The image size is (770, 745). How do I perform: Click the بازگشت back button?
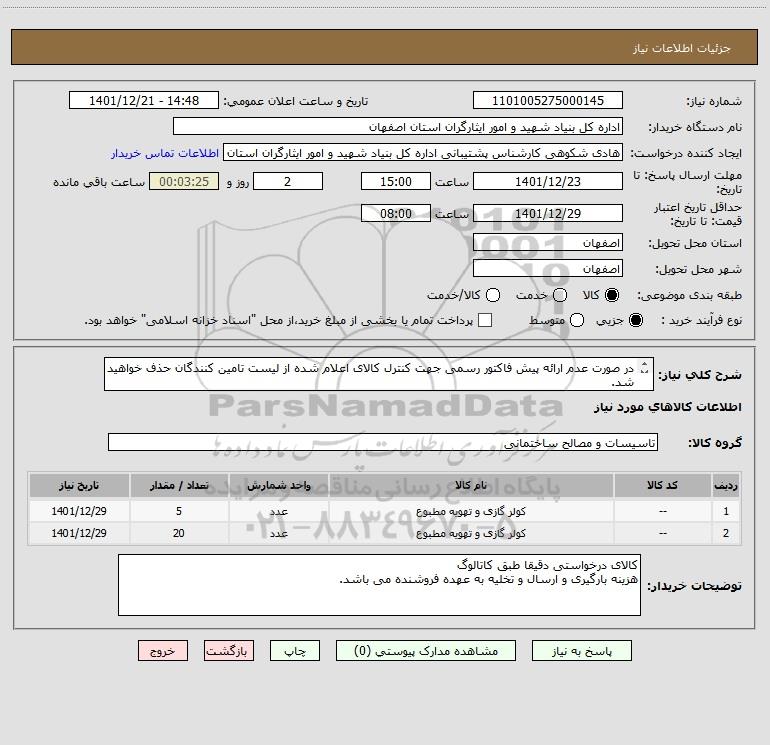click(229, 651)
